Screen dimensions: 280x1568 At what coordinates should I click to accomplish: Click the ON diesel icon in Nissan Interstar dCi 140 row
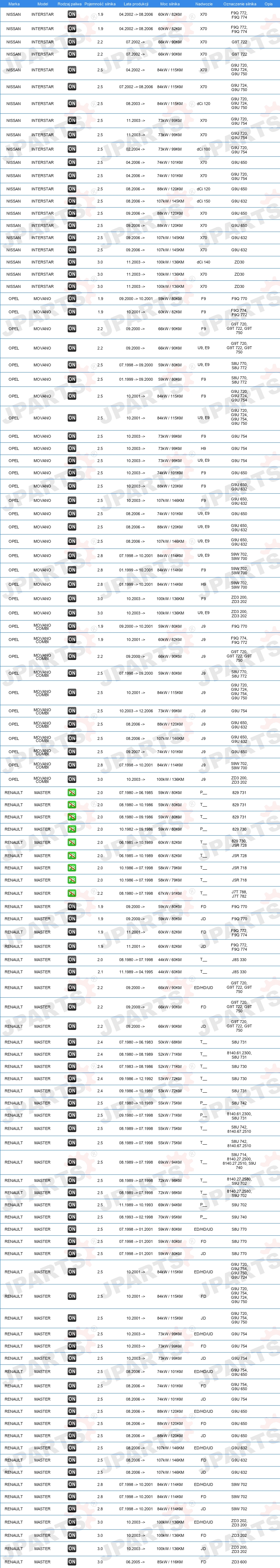click(x=72, y=262)
